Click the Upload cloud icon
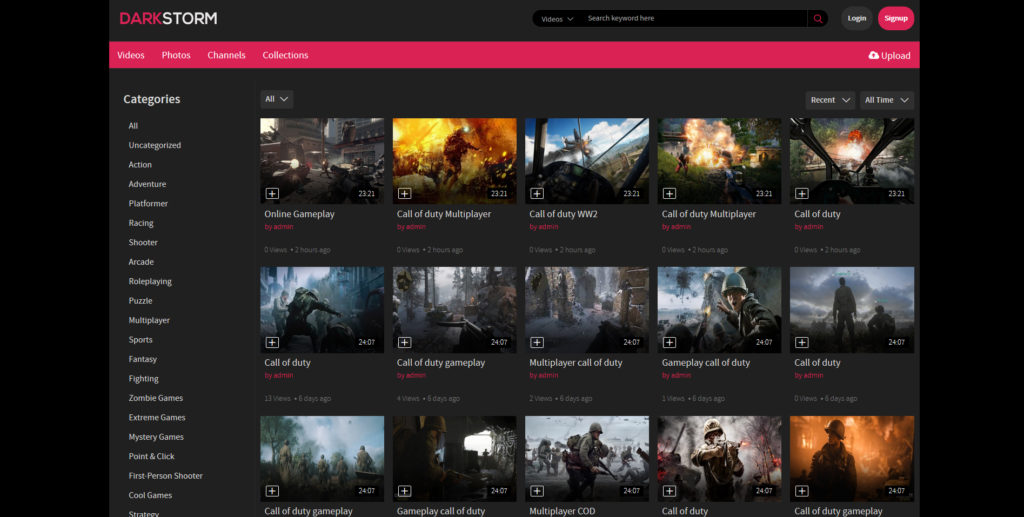Viewport: 1024px width, 517px height. pos(873,55)
